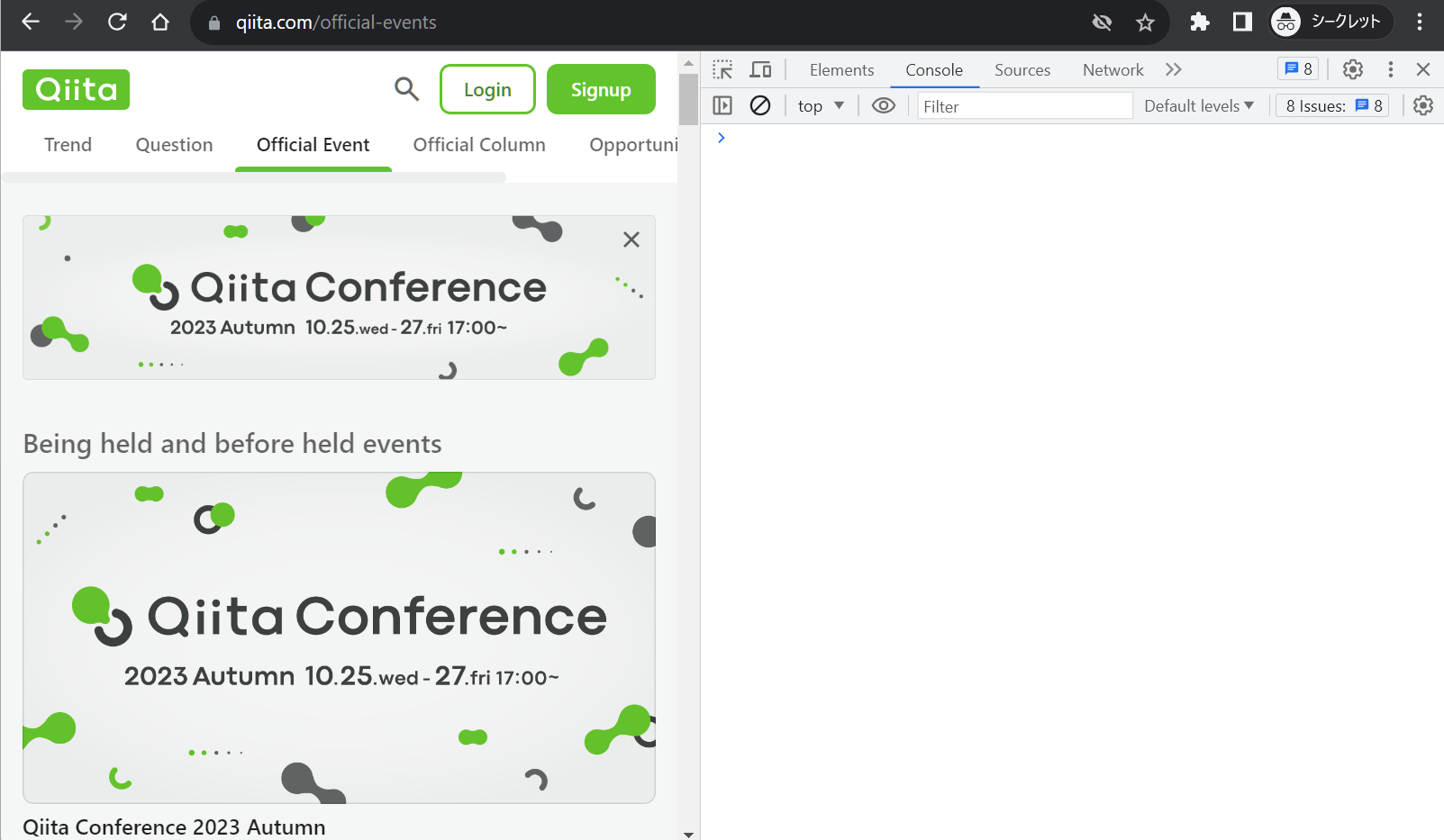Switch to DevTools Elements tab
The height and width of the screenshot is (840, 1444).
click(x=841, y=69)
